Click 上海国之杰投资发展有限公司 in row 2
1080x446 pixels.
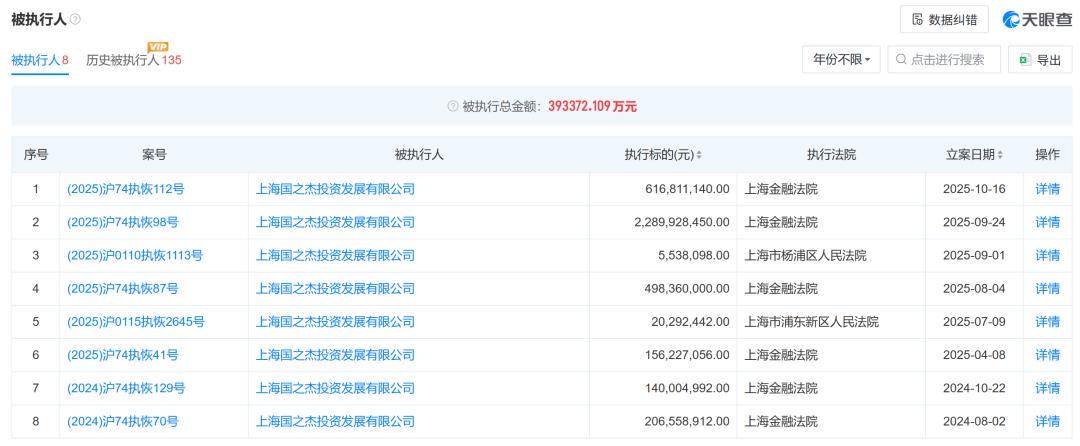pyautogui.click(x=335, y=222)
